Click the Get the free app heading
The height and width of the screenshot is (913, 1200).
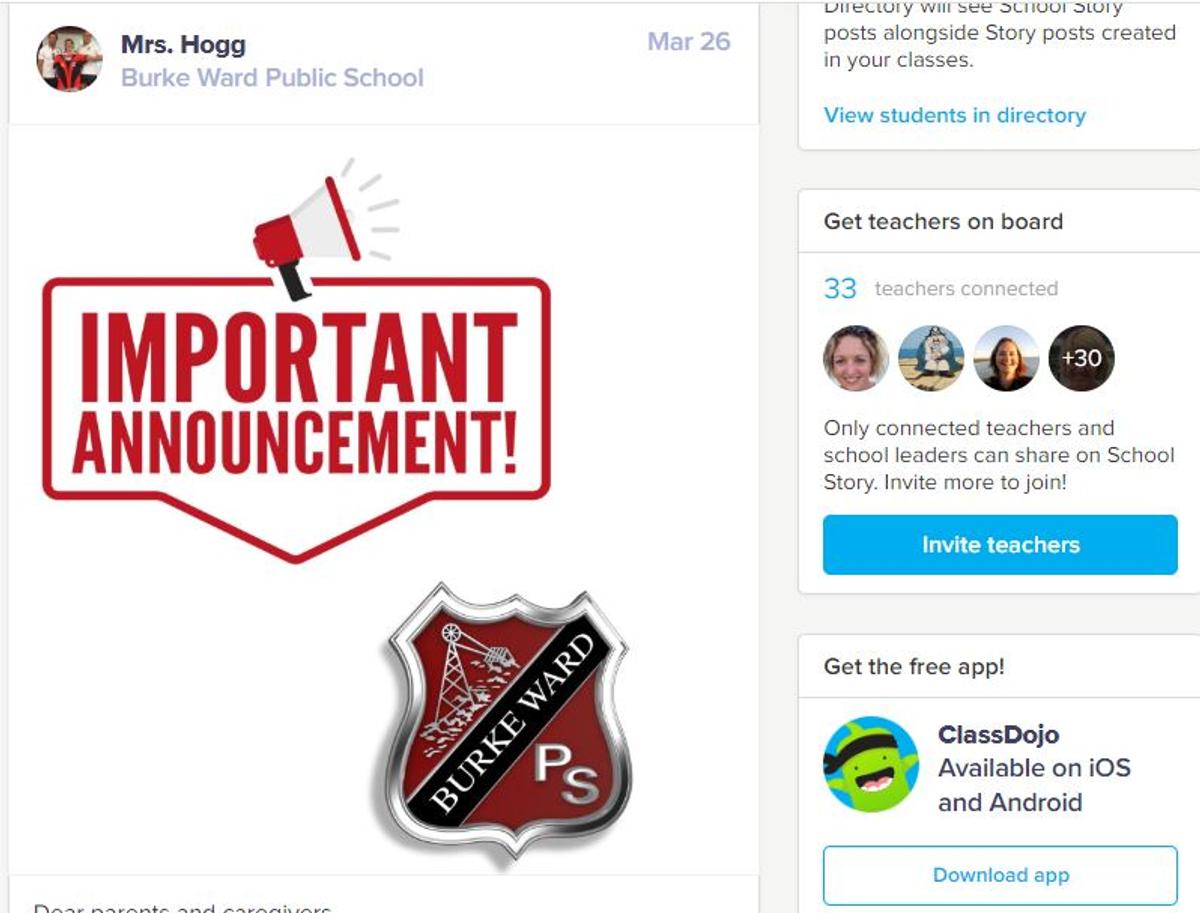pyautogui.click(x=914, y=666)
